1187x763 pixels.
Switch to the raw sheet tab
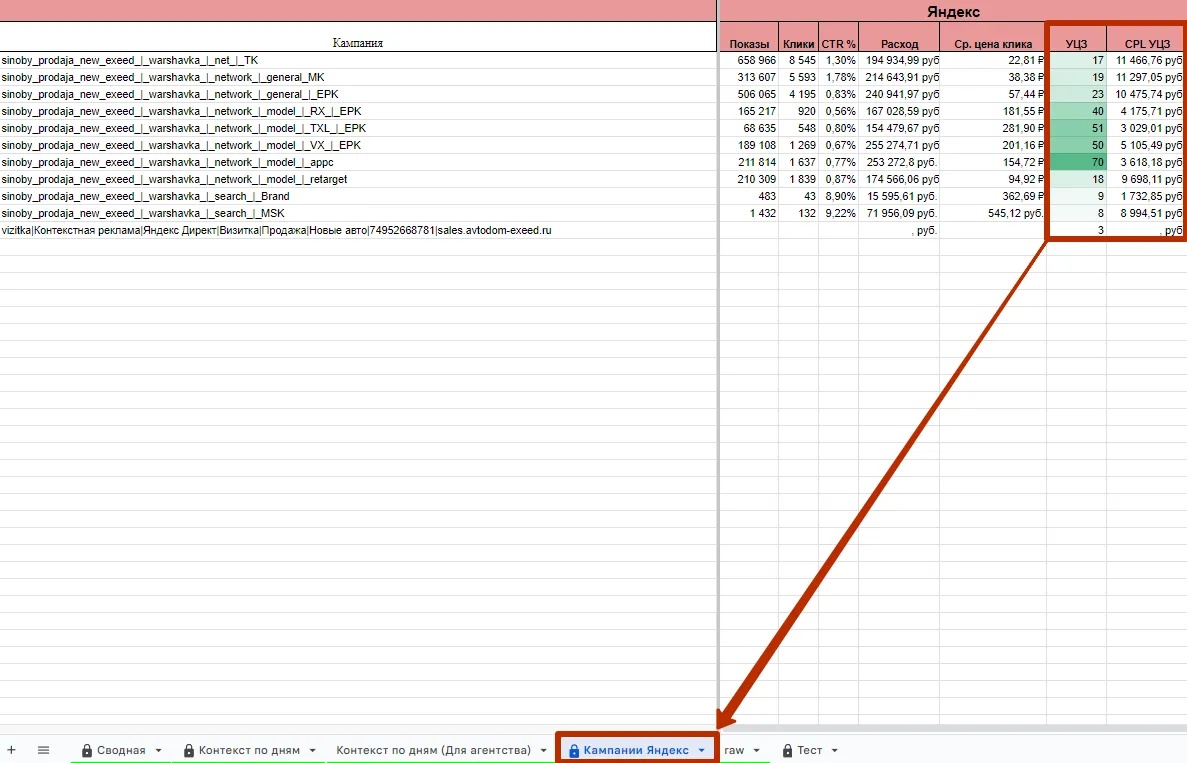734,750
